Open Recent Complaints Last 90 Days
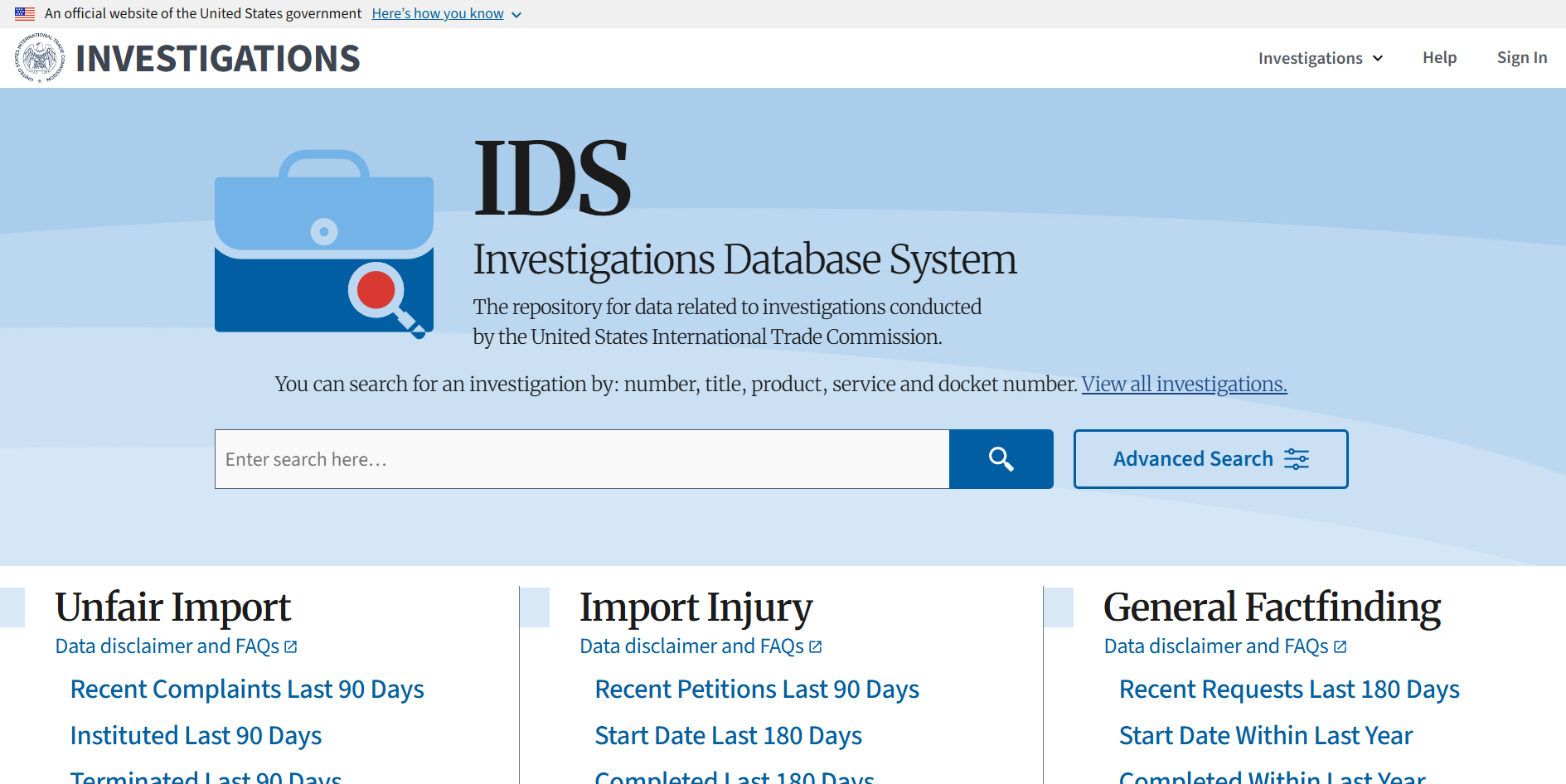 pos(247,690)
